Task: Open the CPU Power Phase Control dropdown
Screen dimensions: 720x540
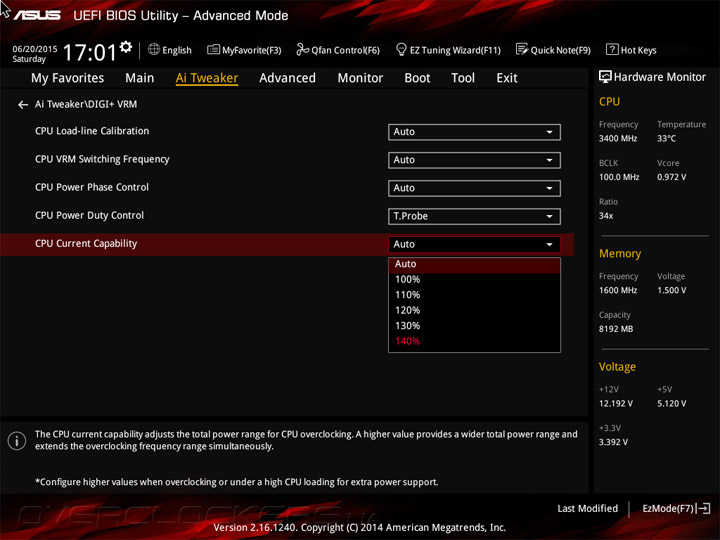Action: click(x=474, y=188)
